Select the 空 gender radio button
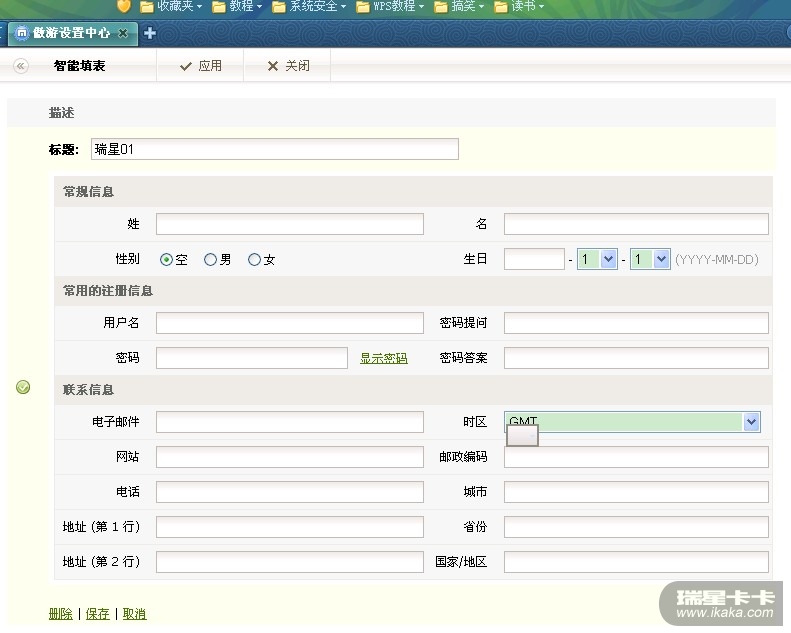 pyautogui.click(x=167, y=259)
